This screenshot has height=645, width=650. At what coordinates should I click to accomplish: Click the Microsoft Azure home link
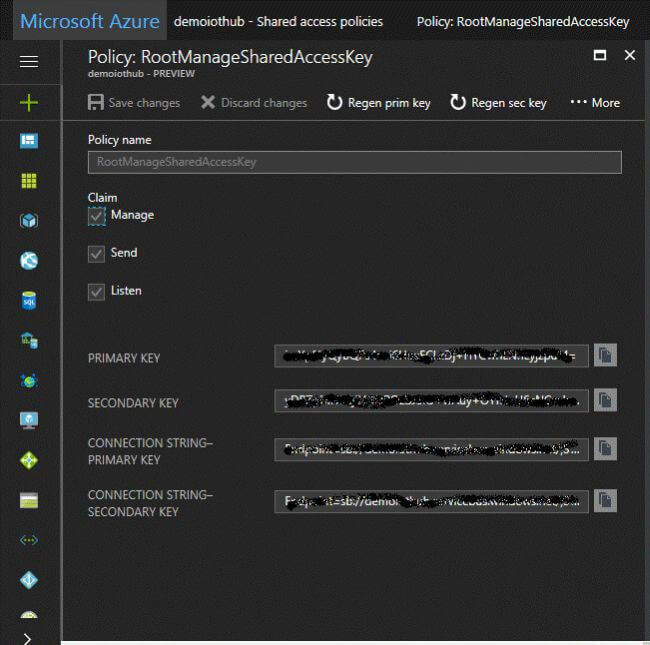[x=90, y=21]
